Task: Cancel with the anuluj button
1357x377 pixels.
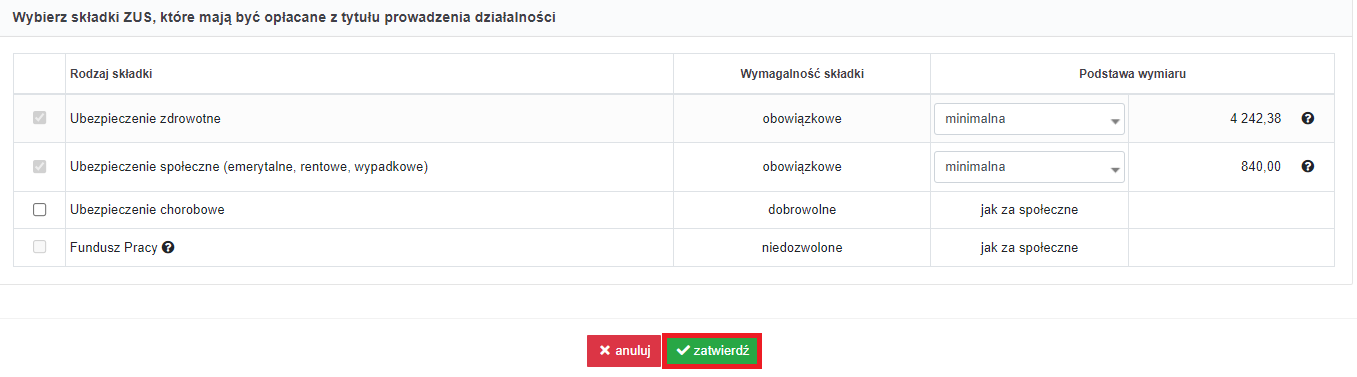Action: pyautogui.click(x=624, y=351)
